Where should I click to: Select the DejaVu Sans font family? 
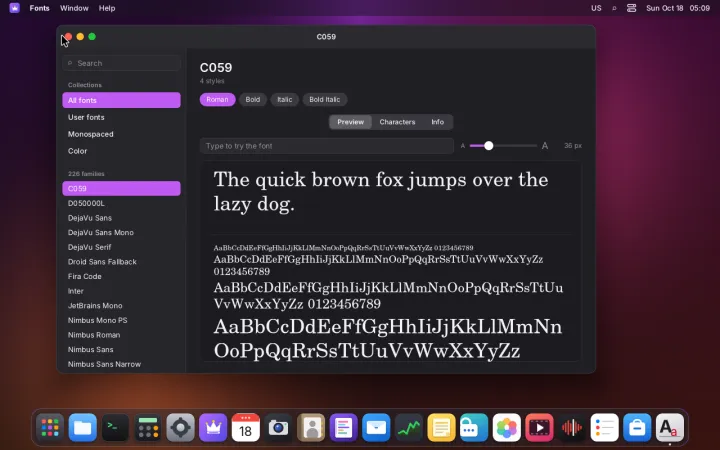[121, 218]
